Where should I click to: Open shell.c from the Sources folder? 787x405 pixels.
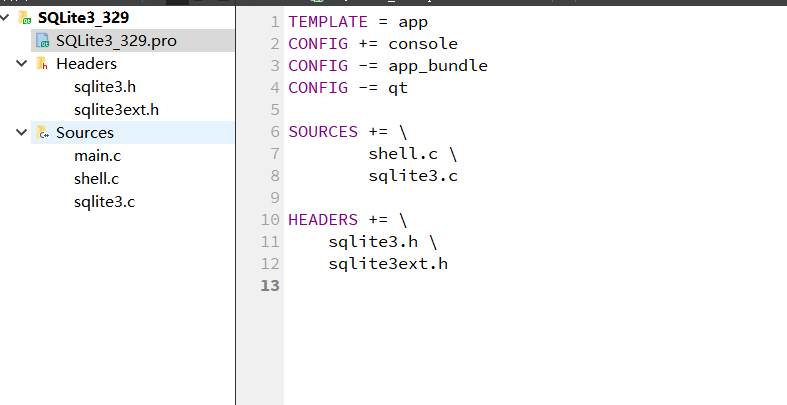pos(96,179)
